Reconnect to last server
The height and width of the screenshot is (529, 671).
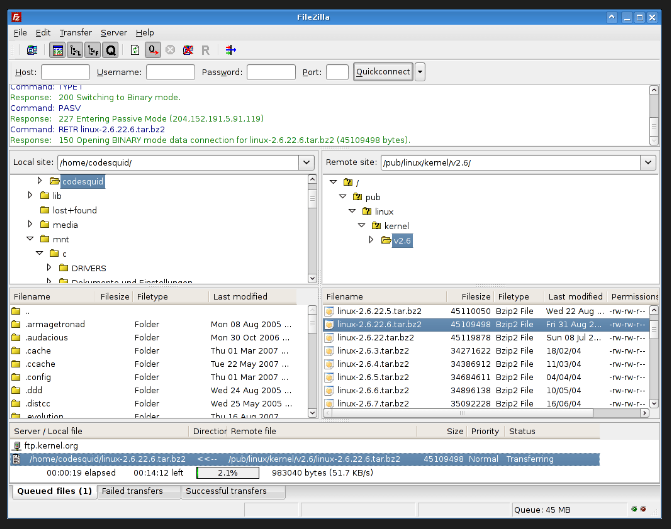pyautogui.click(x=205, y=51)
